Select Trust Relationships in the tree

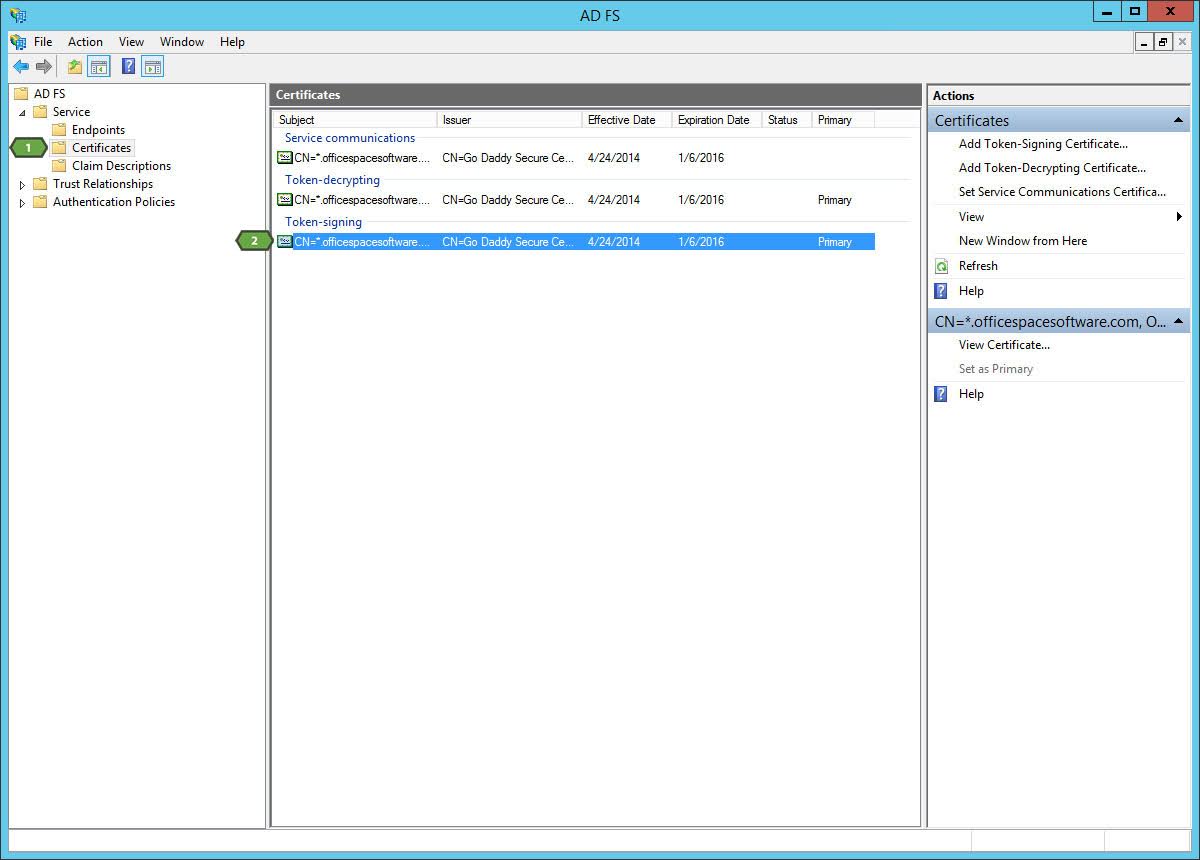click(x=103, y=184)
